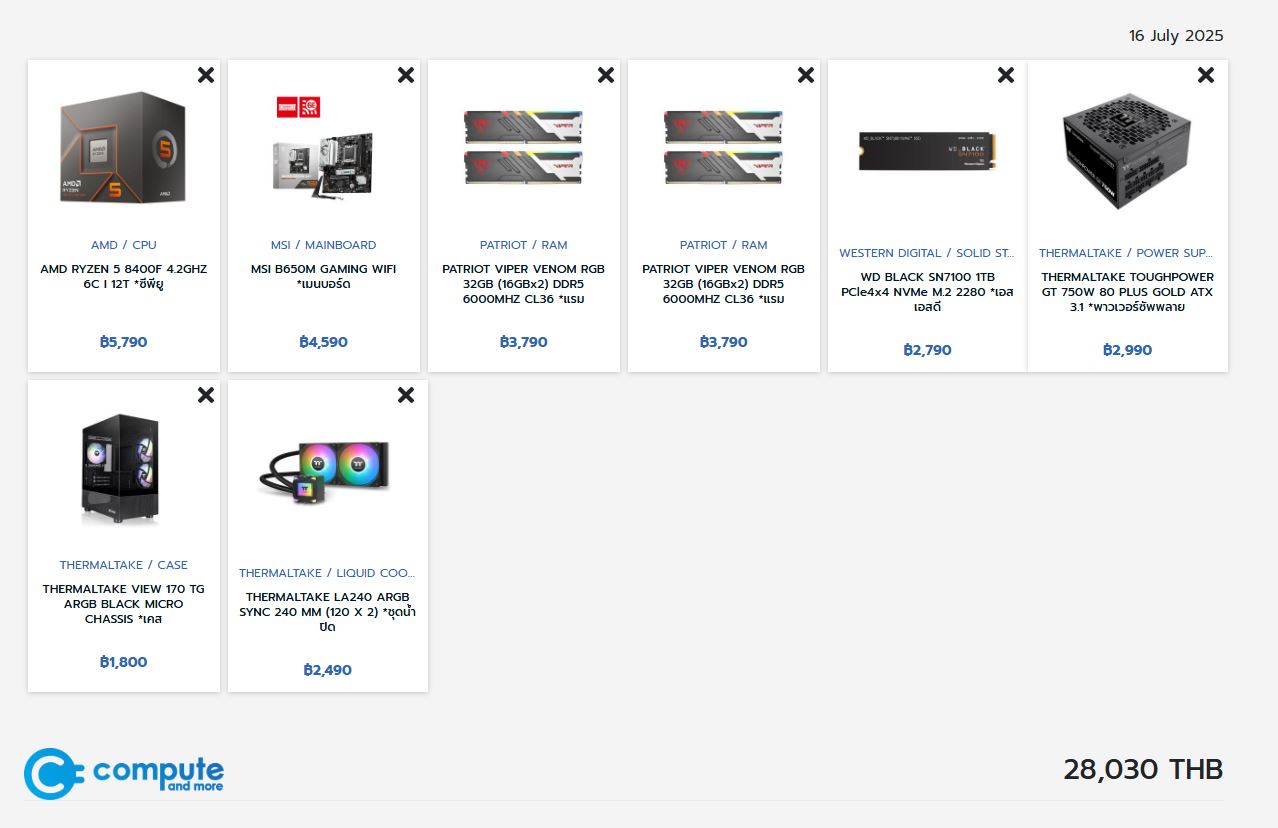Remove the Thermaltake LA240 liquid cooler card
Viewport: 1278px width, 828px height.
click(406, 395)
